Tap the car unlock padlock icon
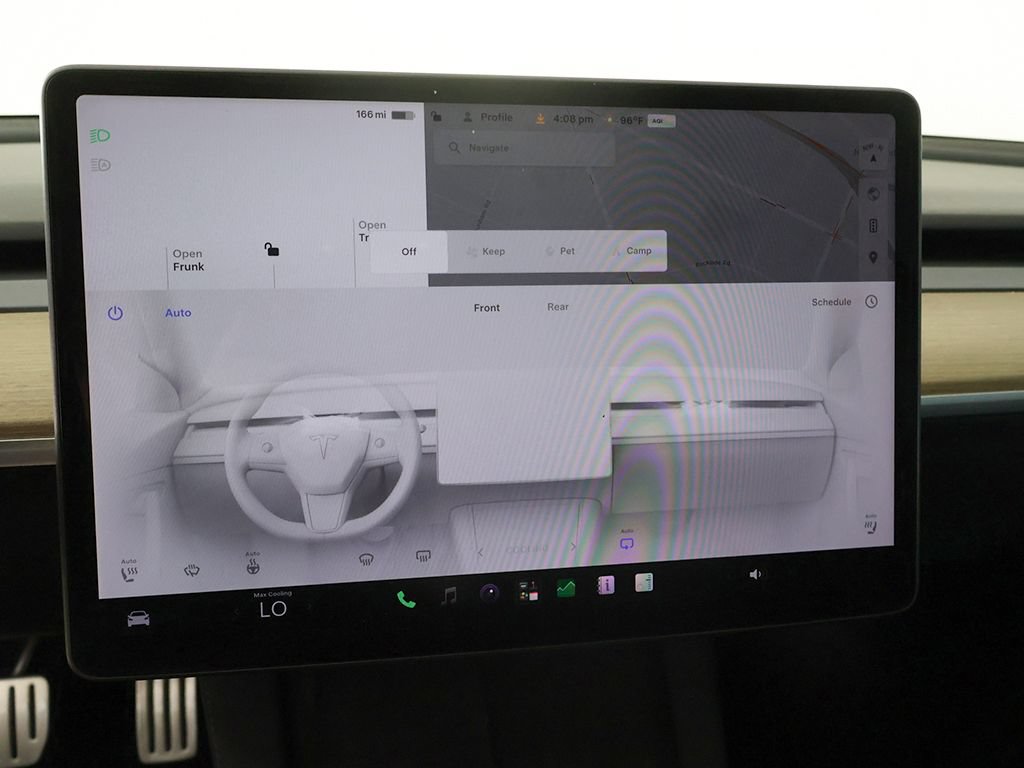The width and height of the screenshot is (1024, 768). 272,249
